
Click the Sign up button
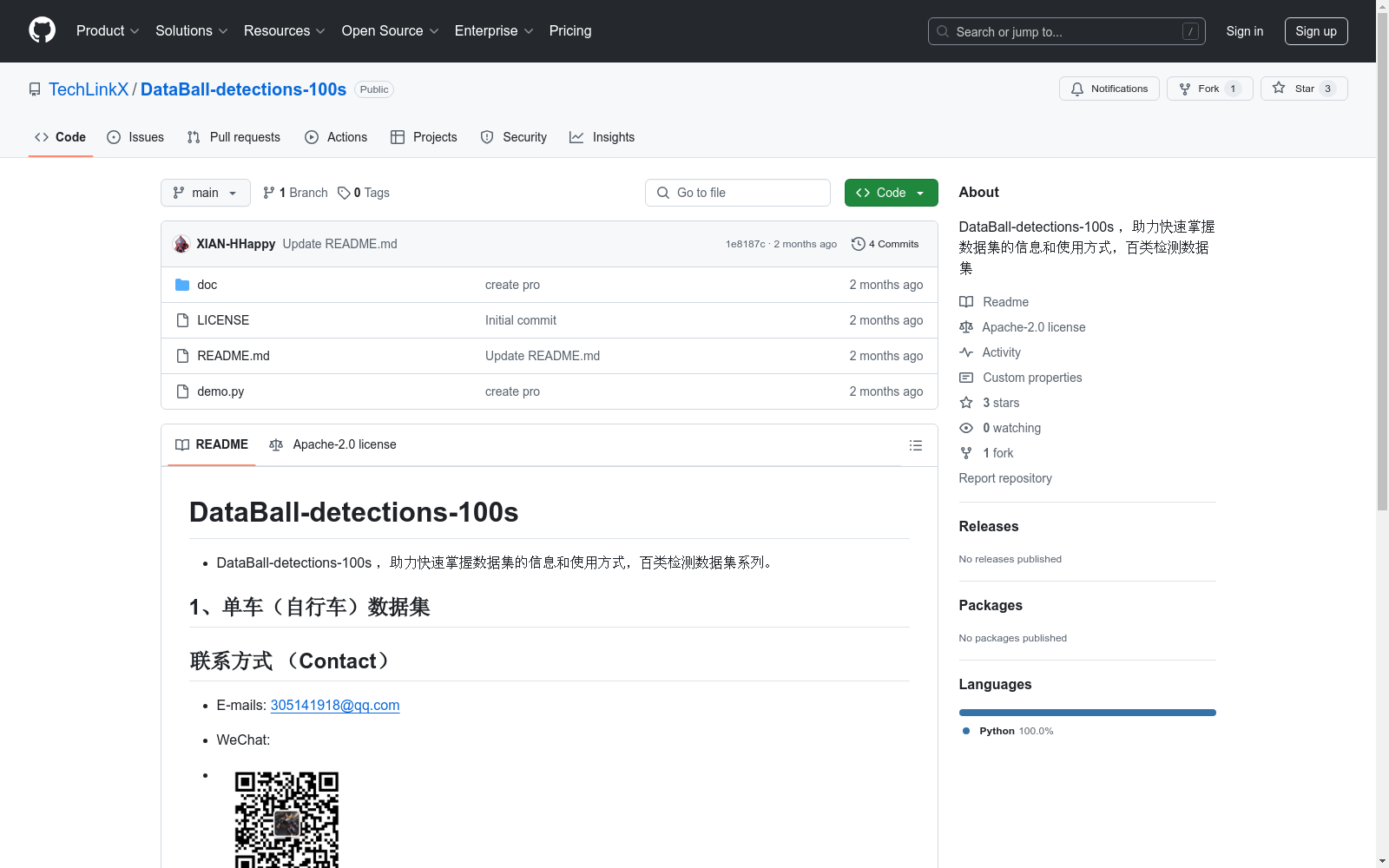[1316, 31]
